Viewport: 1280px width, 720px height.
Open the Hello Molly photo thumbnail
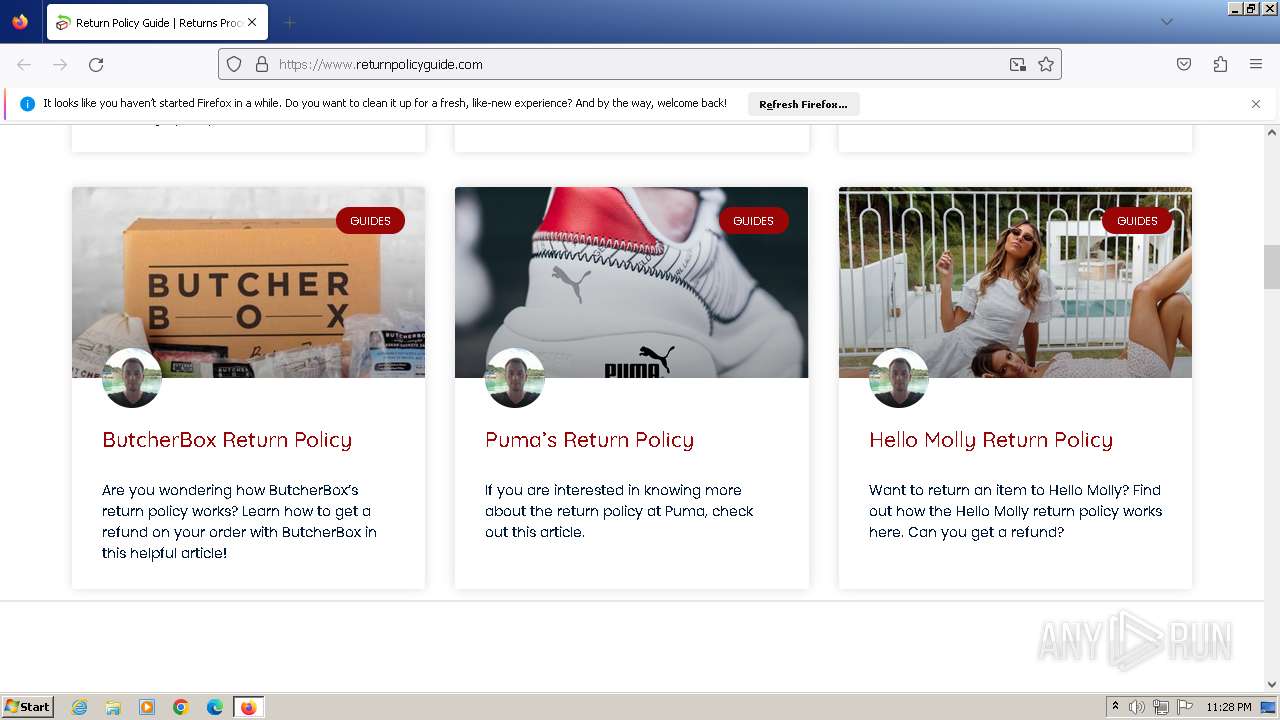(x=1015, y=282)
